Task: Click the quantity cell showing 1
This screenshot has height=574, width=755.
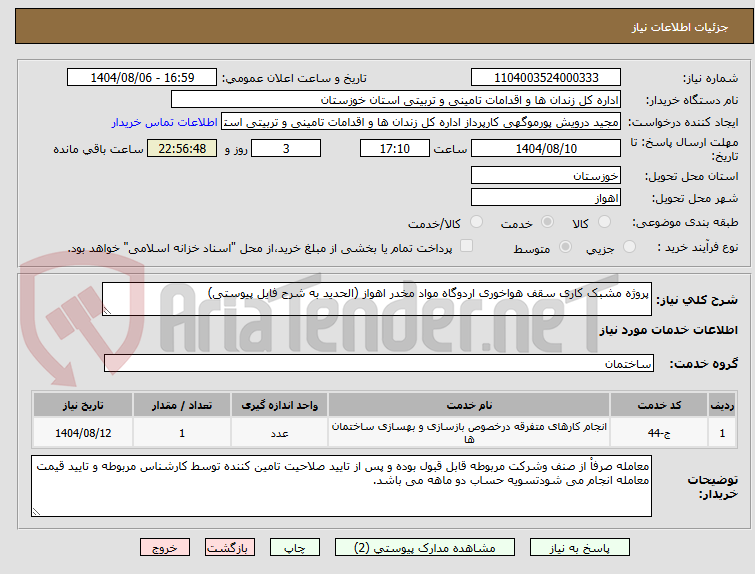Action: click(182, 433)
